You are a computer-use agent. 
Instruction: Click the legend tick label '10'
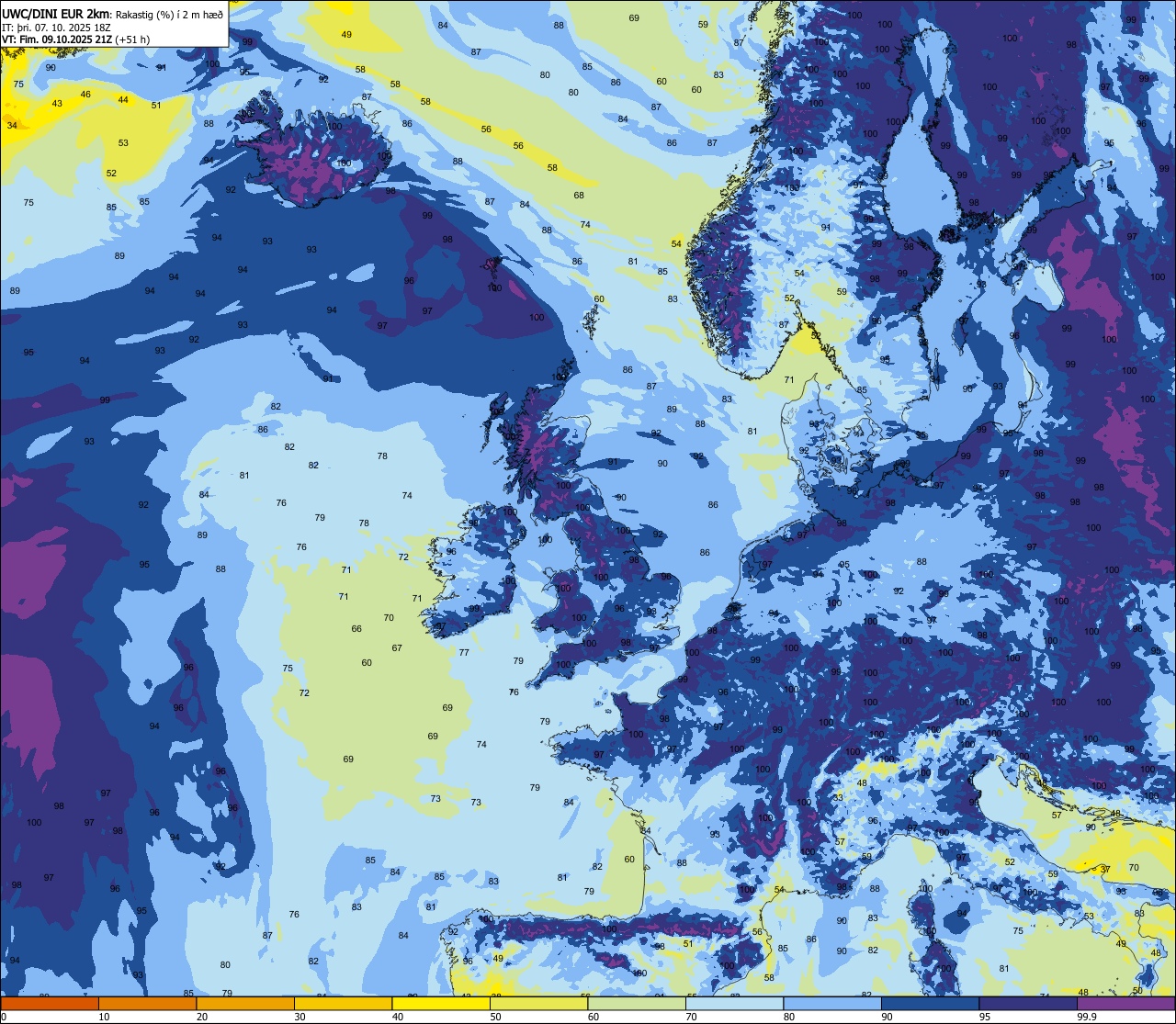click(x=105, y=1017)
